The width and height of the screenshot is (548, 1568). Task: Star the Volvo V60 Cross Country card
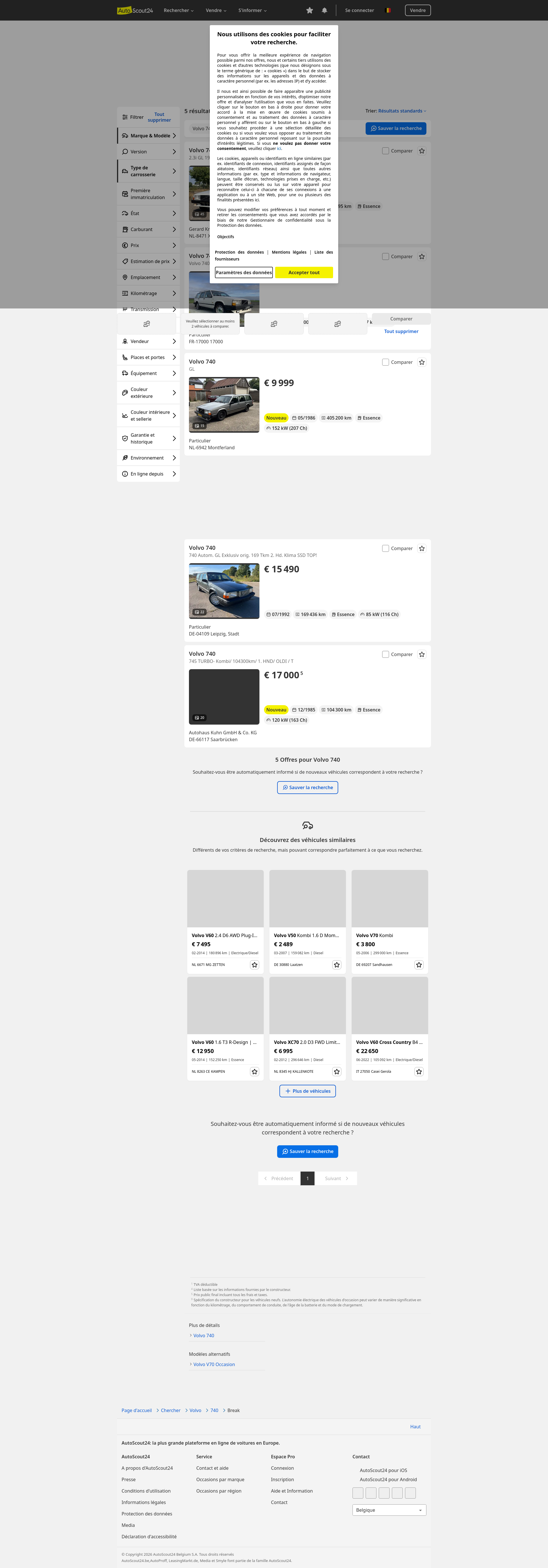(x=419, y=1071)
